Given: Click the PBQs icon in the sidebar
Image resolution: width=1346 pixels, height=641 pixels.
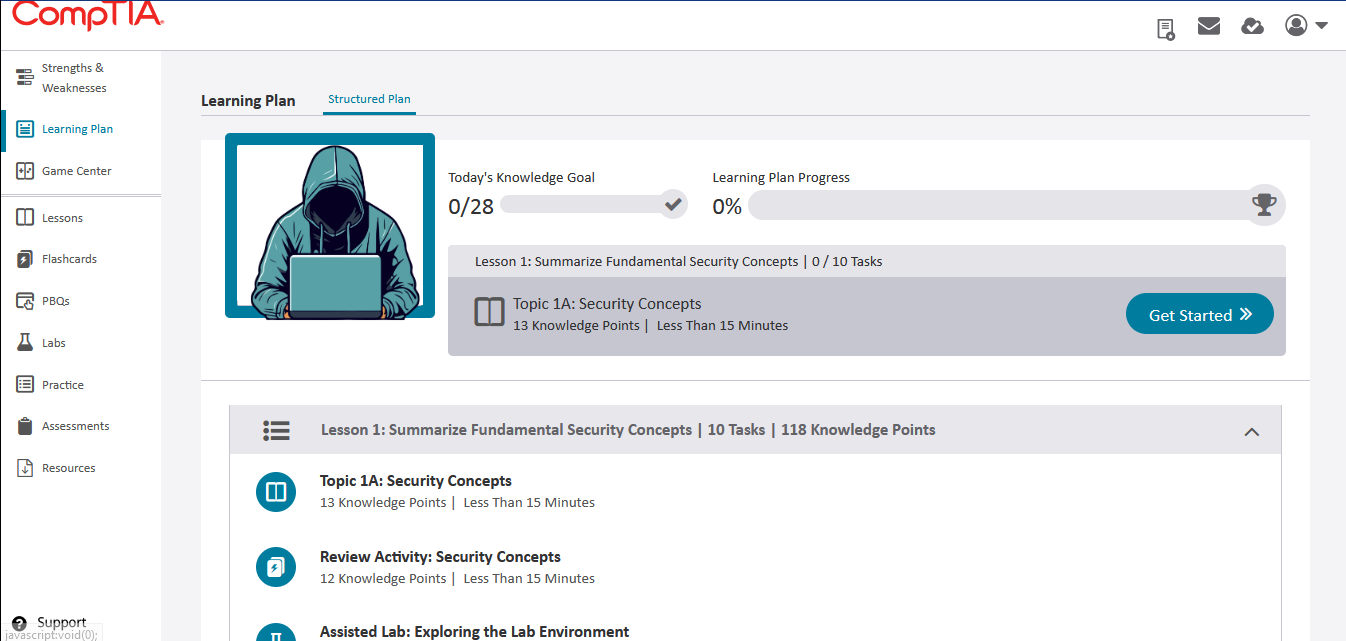Looking at the screenshot, I should click(x=24, y=300).
